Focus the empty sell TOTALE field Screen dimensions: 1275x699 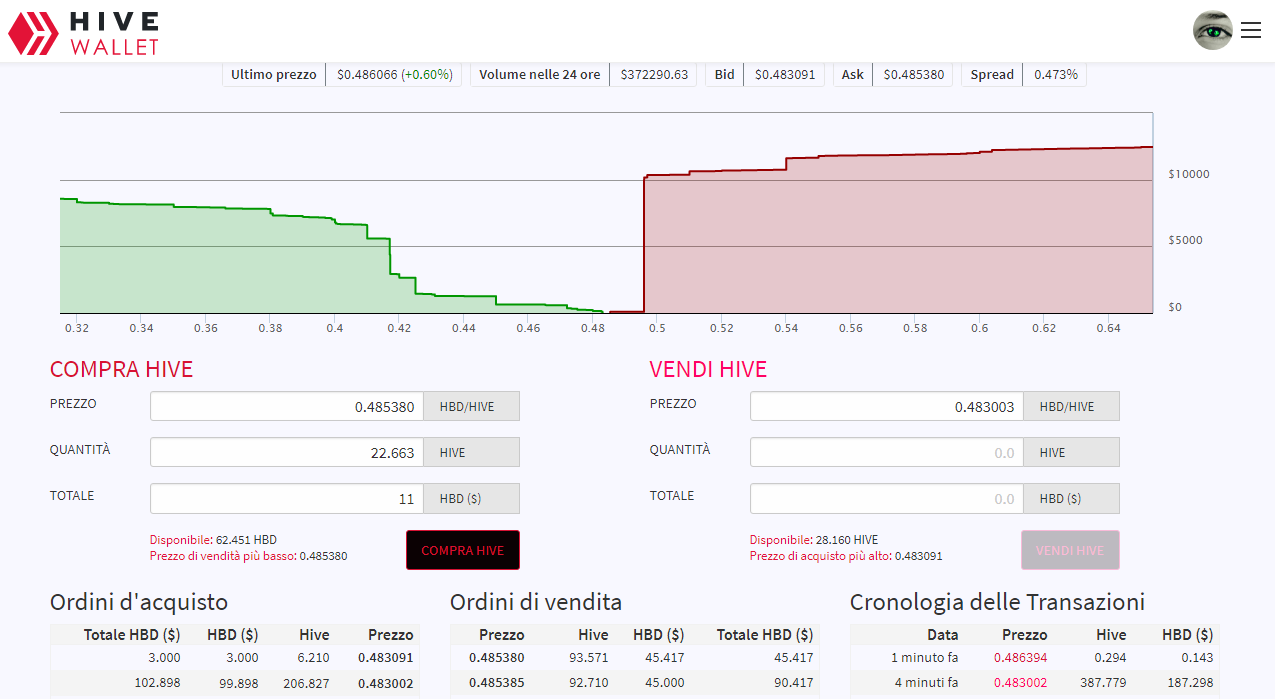887,499
